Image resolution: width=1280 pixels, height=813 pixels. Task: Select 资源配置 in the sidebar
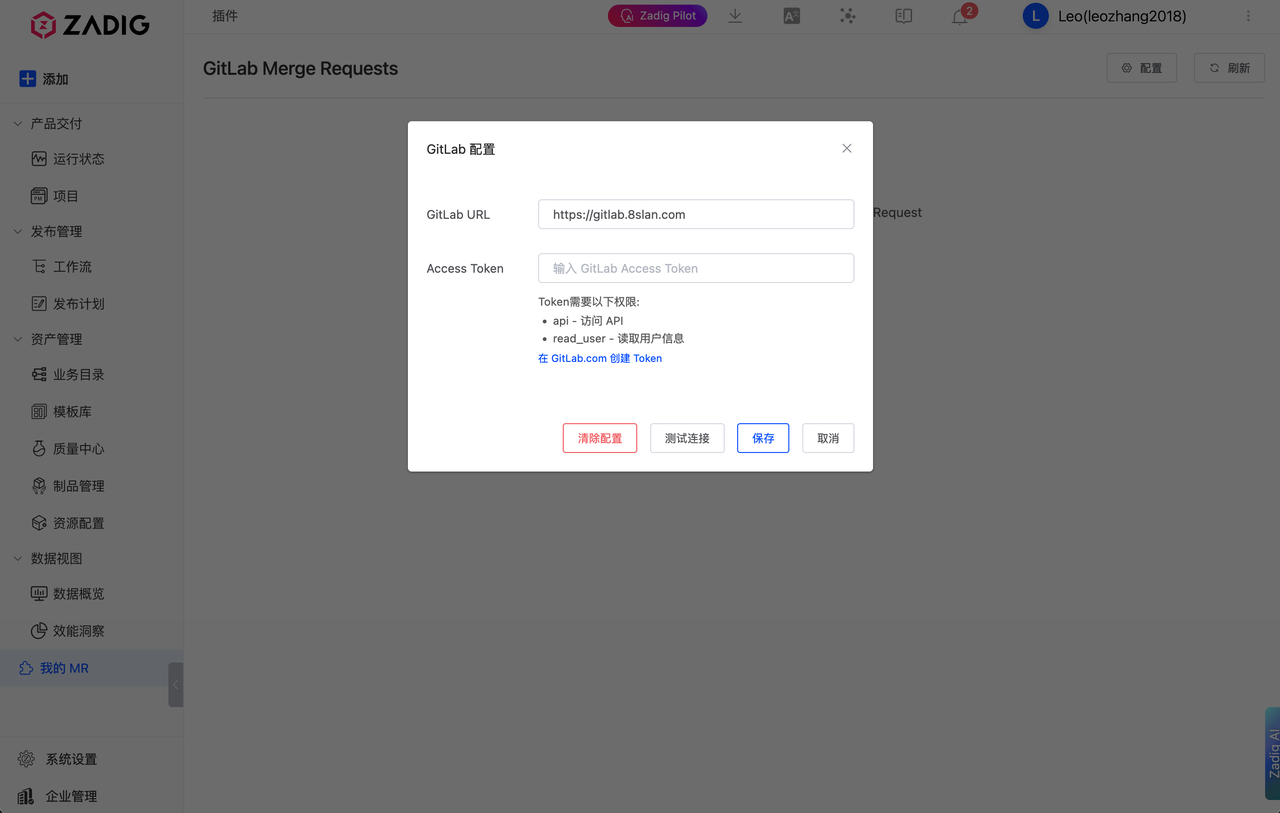pyautogui.click(x=68, y=523)
